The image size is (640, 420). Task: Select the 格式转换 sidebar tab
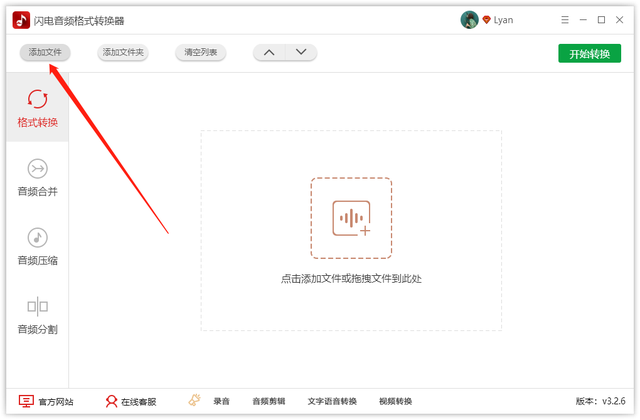click(x=38, y=108)
